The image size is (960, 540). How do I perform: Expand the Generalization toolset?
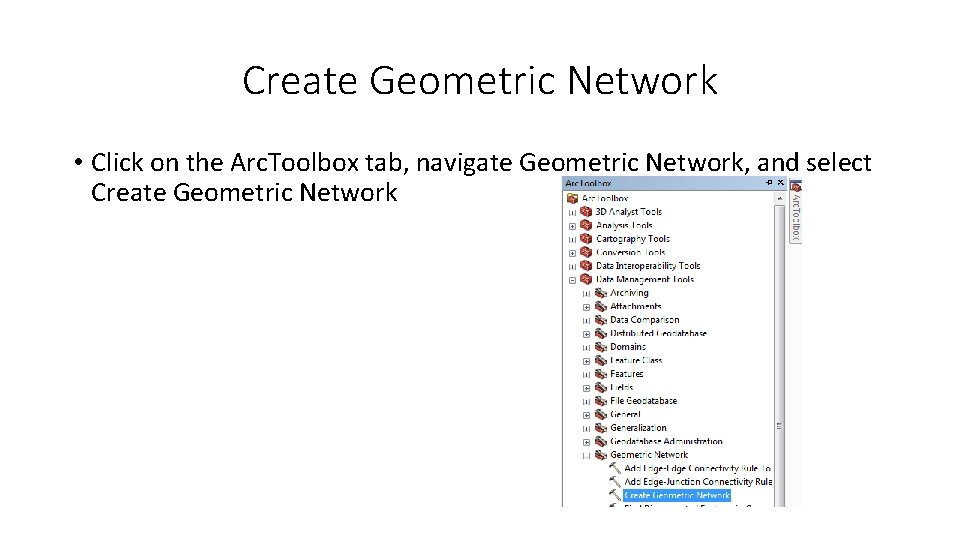(x=587, y=429)
